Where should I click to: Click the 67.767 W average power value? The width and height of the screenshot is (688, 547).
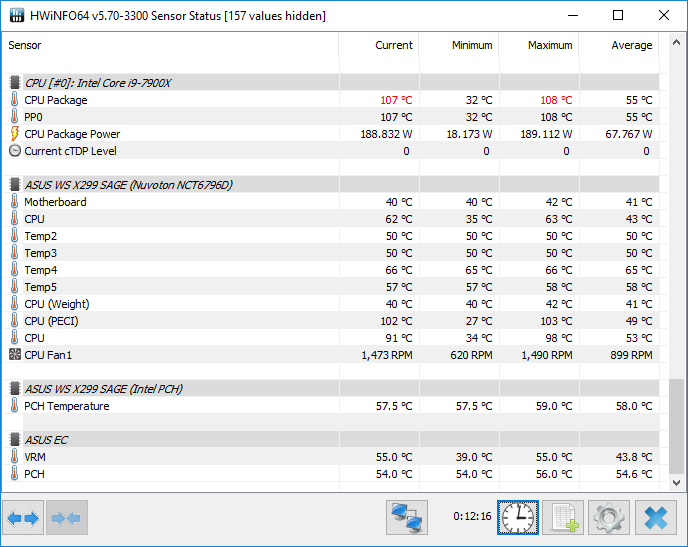[628, 134]
